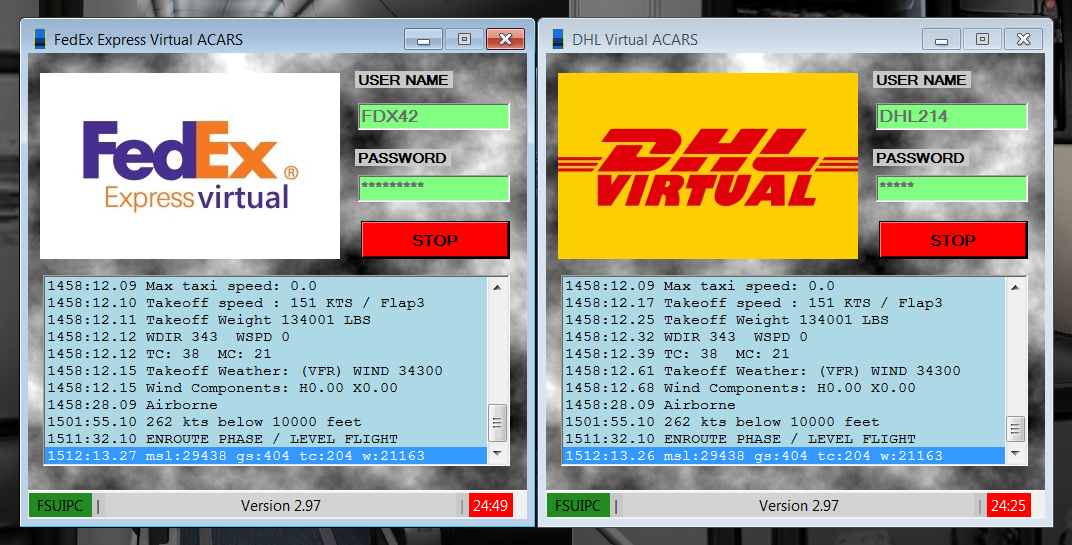The width and height of the screenshot is (1072, 545).
Task: Click the DHL log scrollbar thumb
Action: (1015, 429)
